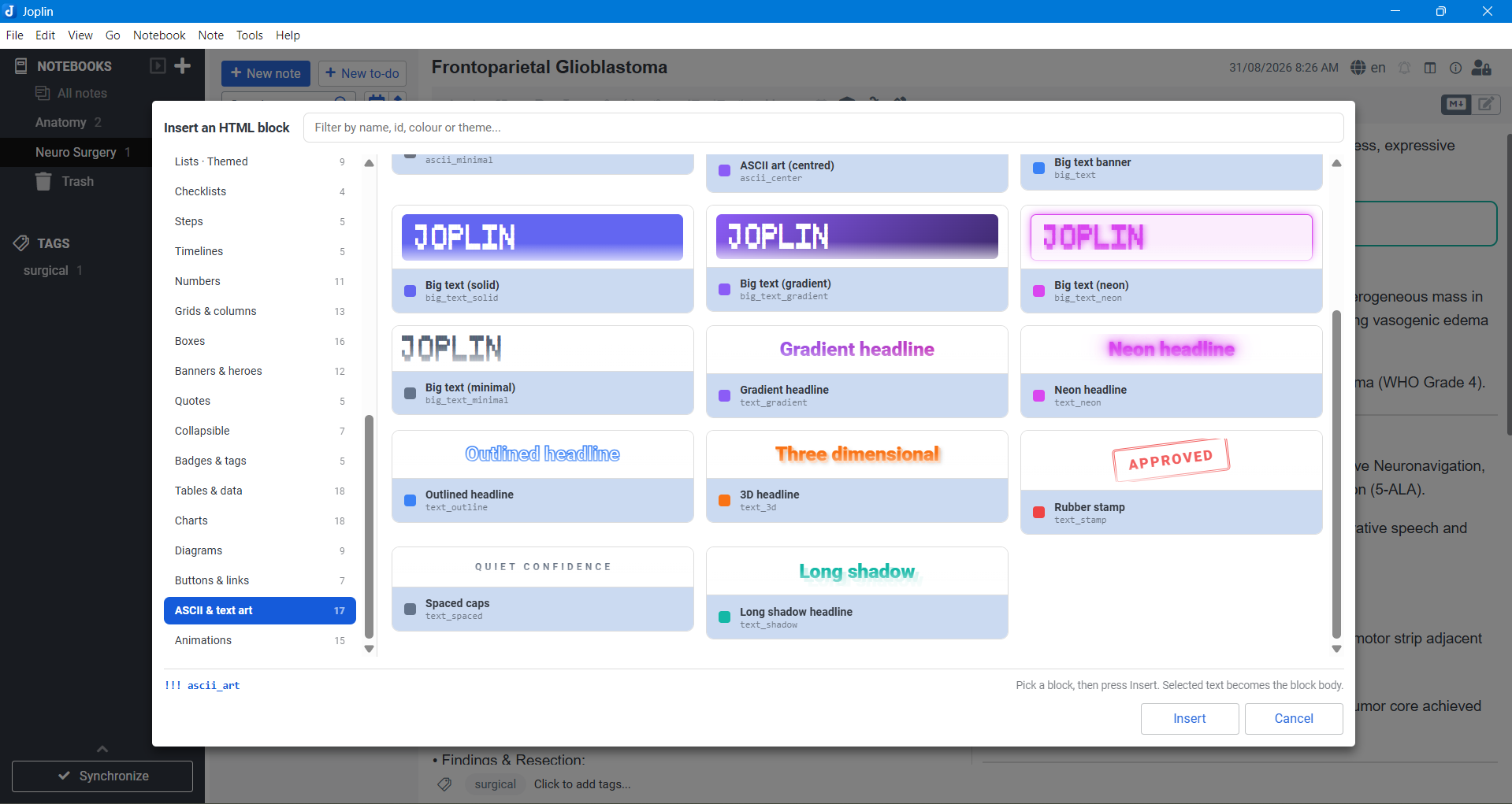Open the Tools menu
This screenshot has height=804, width=1512.
[x=250, y=35]
